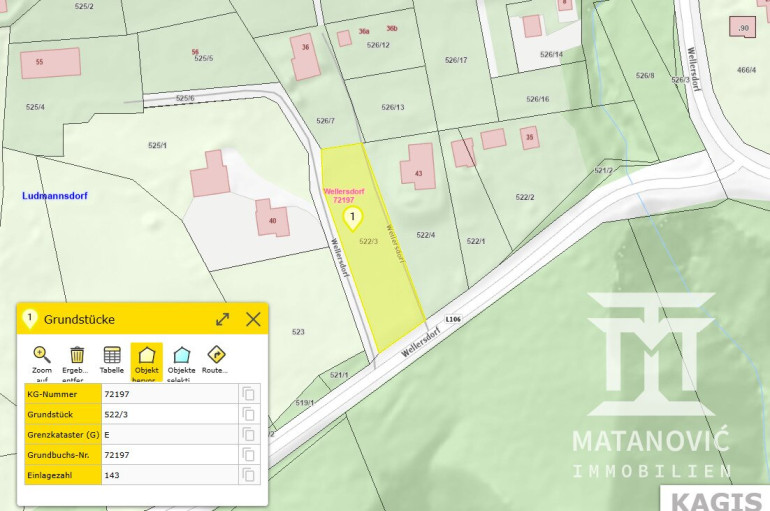Click the yellow map marker numbered 1

[x=352, y=218]
